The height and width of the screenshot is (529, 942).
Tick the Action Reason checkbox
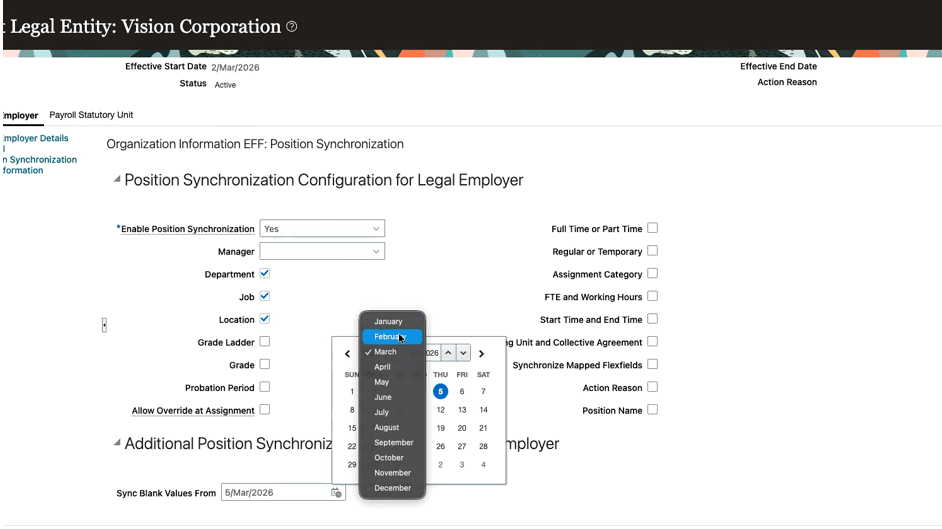click(x=652, y=387)
